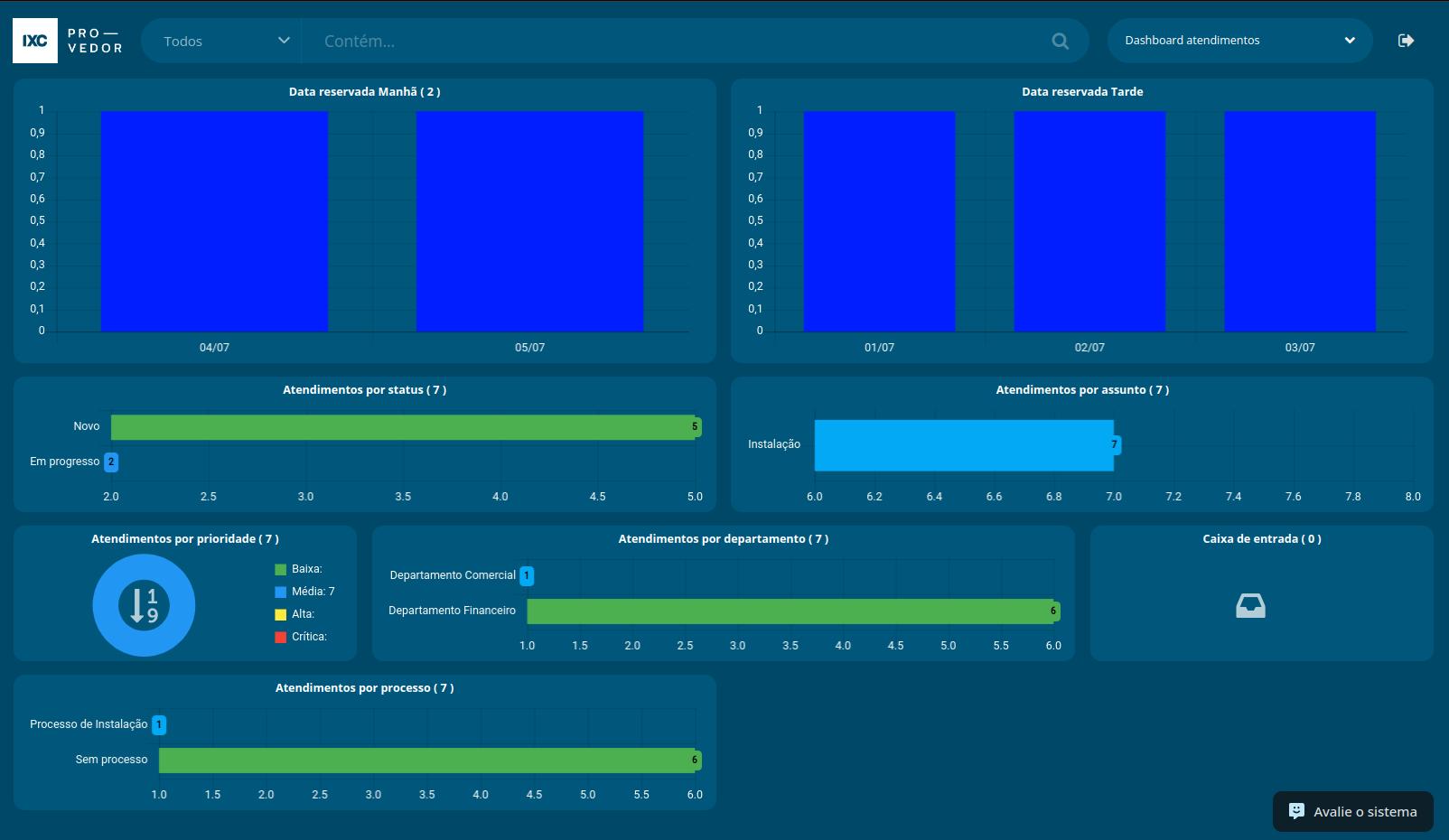Click the Departamento Financeiro label

click(452, 611)
